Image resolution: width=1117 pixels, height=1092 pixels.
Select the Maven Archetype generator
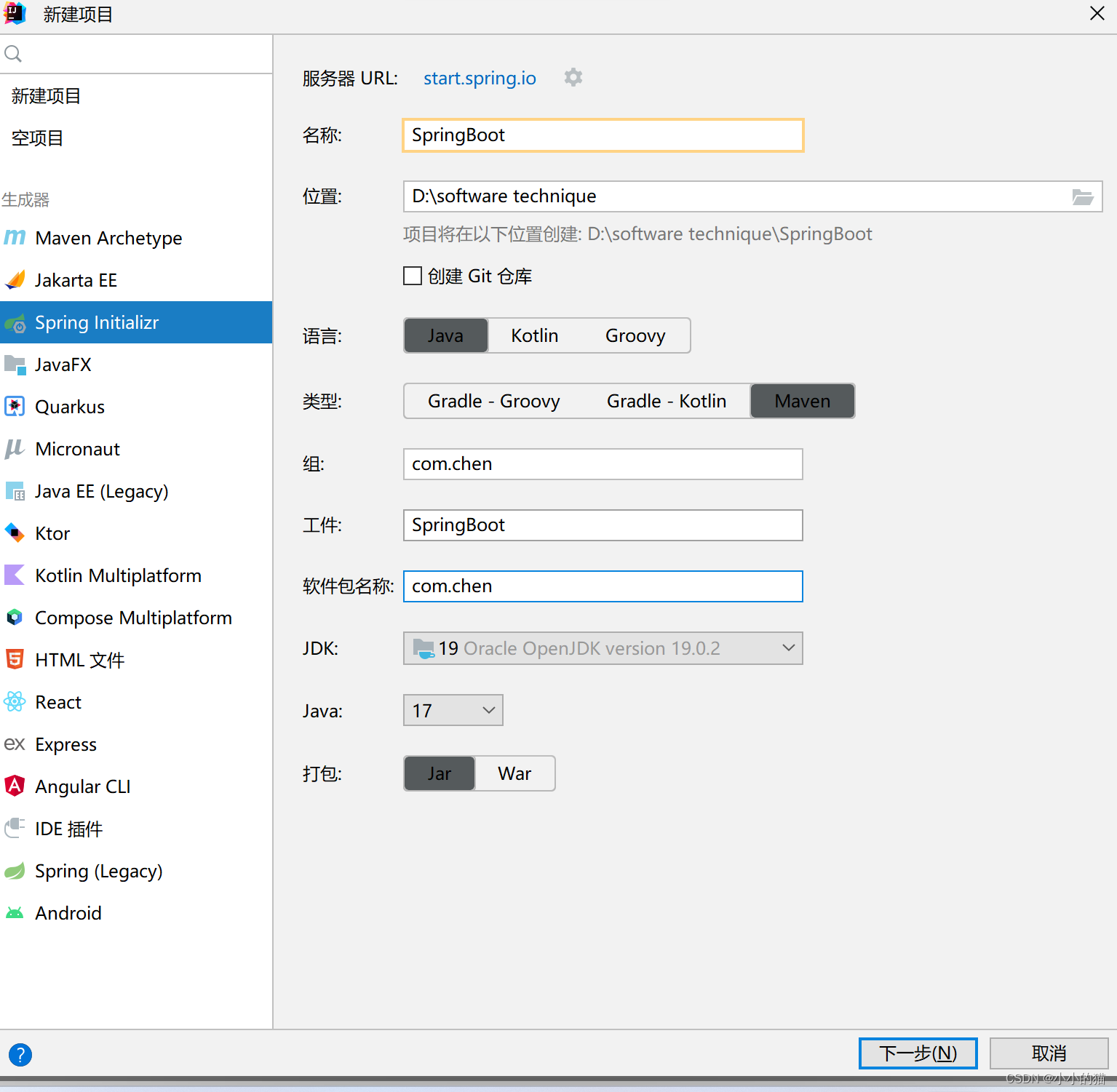pos(108,238)
